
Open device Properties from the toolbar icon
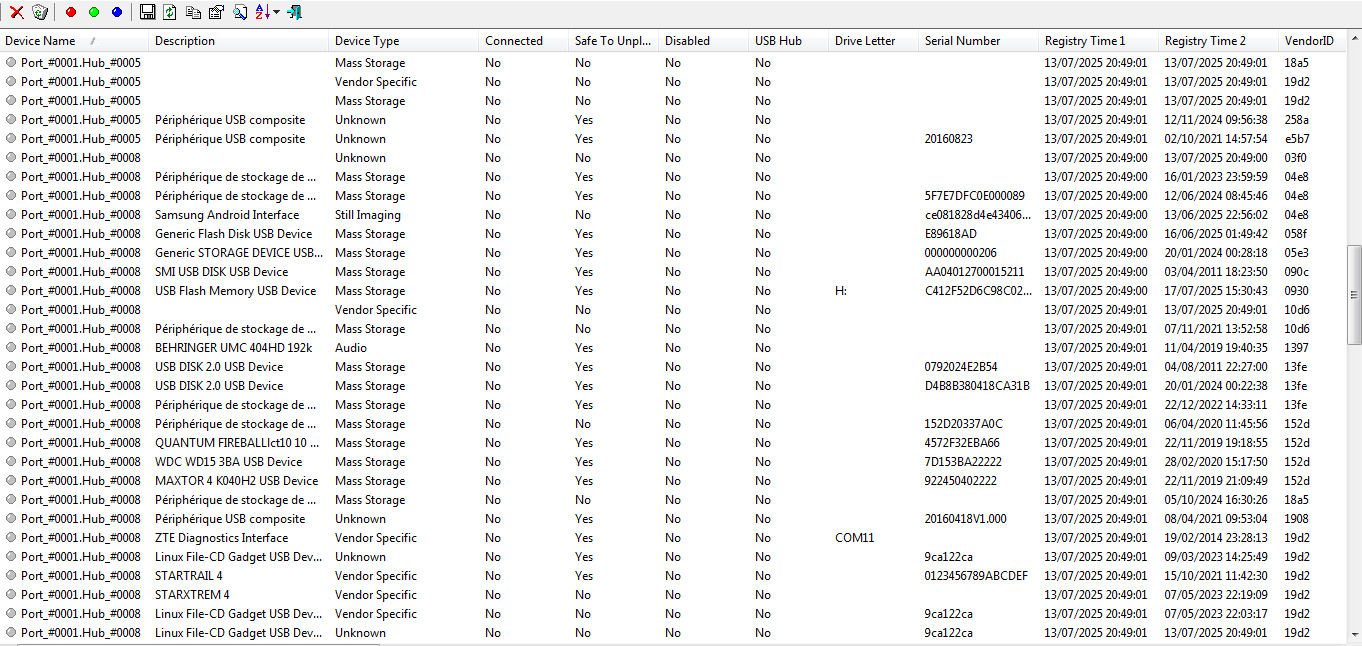click(x=217, y=12)
